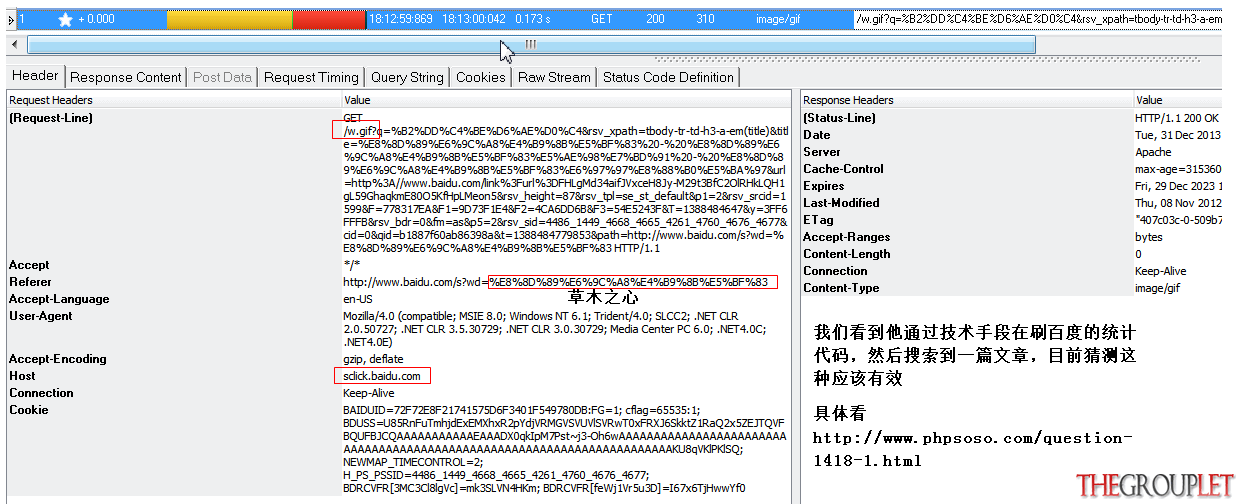1241x504 pixels.
Task: Click the Request Headers column header
Action: coord(174,100)
